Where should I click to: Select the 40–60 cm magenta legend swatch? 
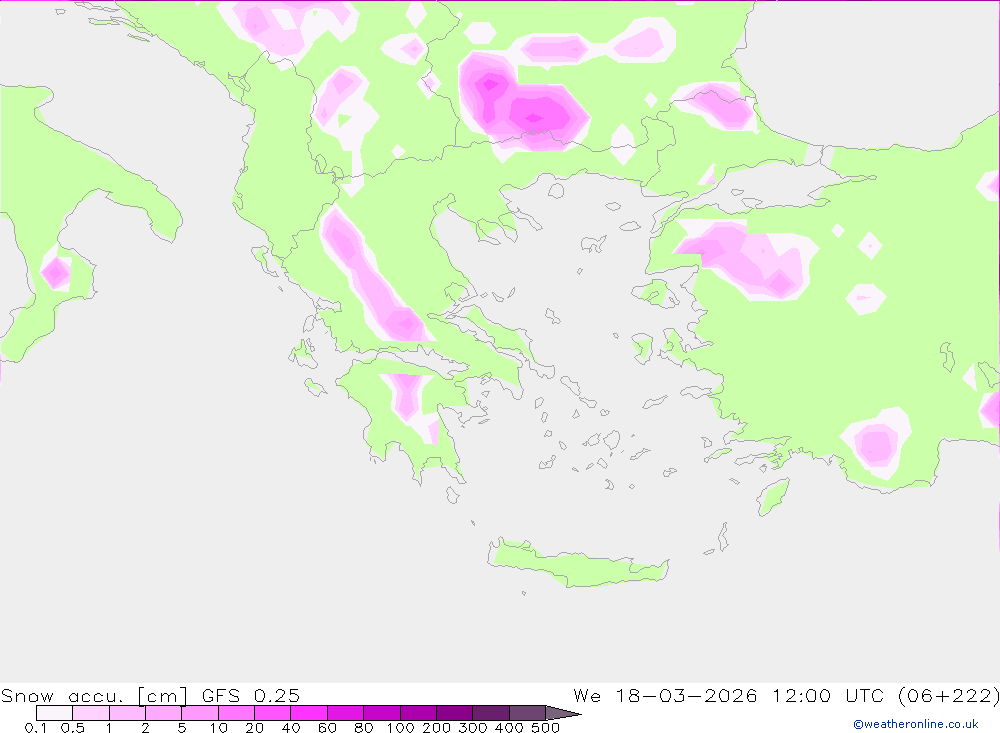(309, 713)
